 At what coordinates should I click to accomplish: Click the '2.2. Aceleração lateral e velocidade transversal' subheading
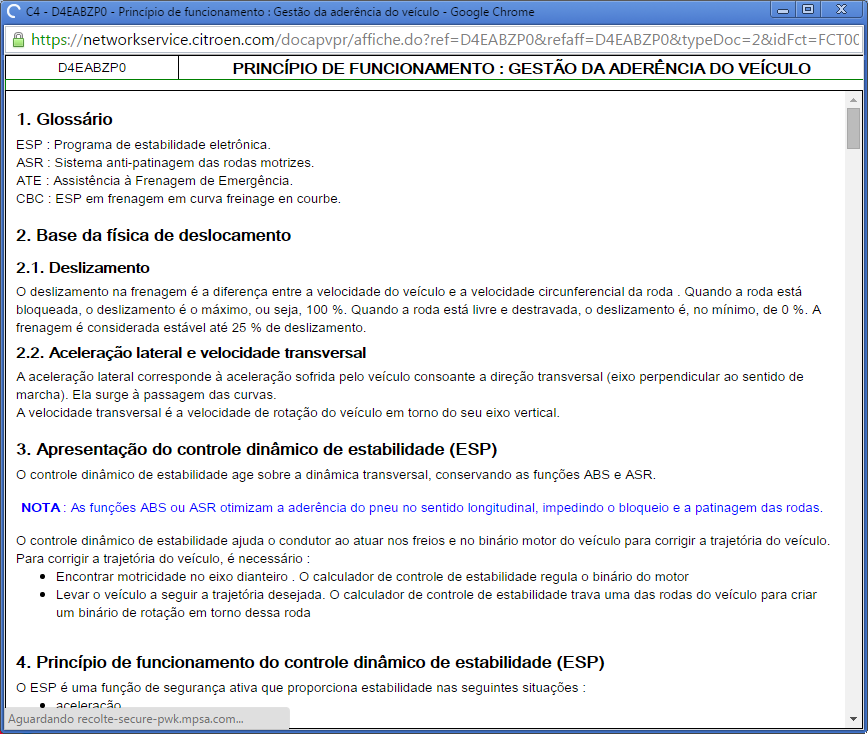pyautogui.click(x=191, y=353)
